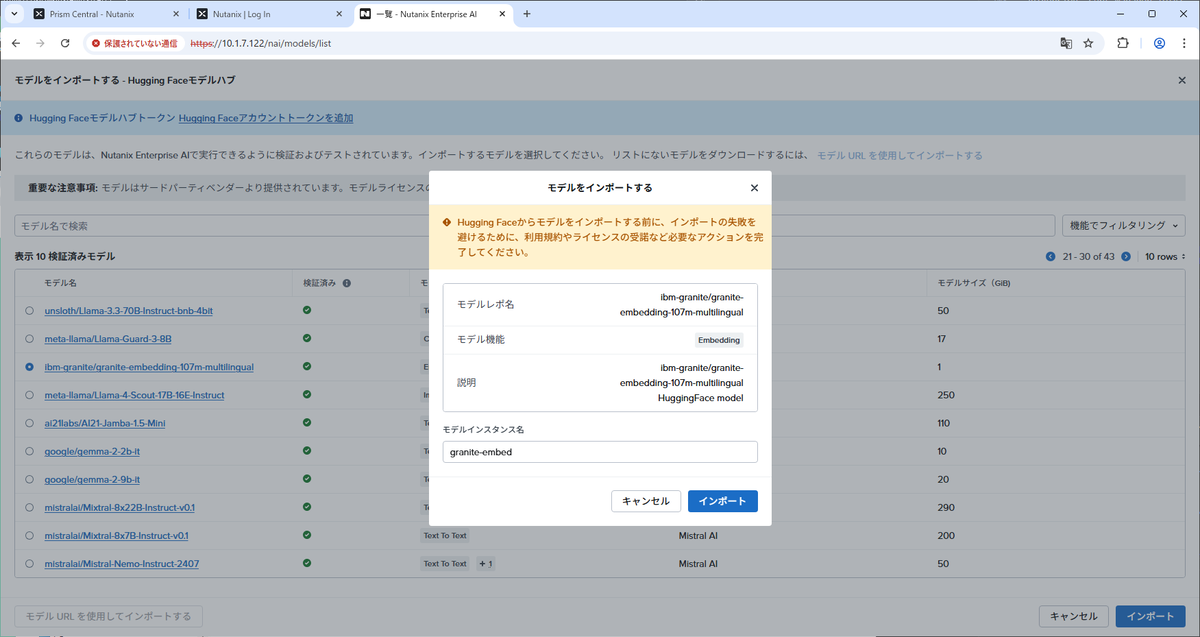This screenshot has height=637, width=1200.
Task: Open the browser three-dot menu
Action: pos(1184,44)
